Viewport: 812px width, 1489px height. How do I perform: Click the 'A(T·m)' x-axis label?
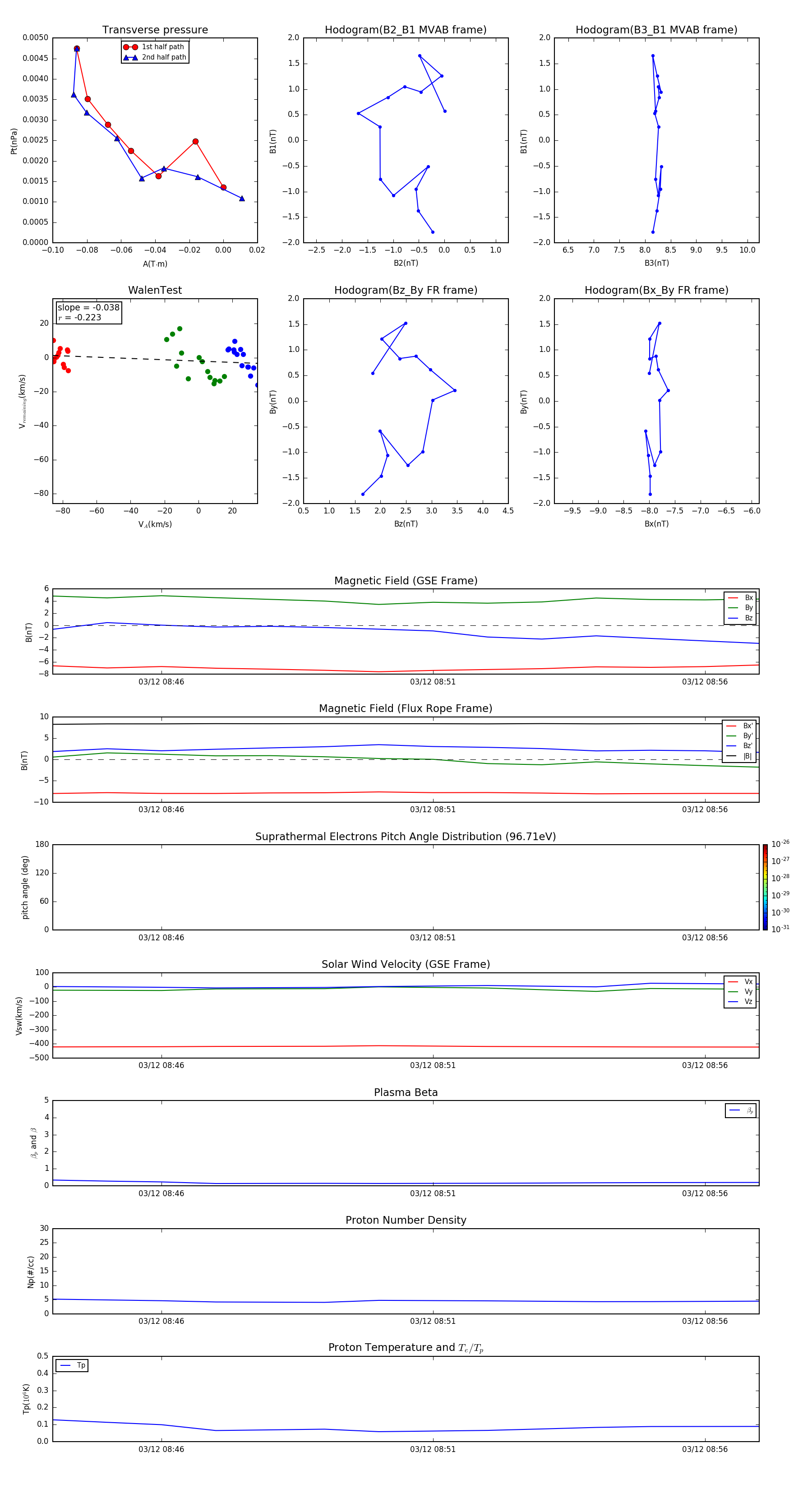(155, 264)
